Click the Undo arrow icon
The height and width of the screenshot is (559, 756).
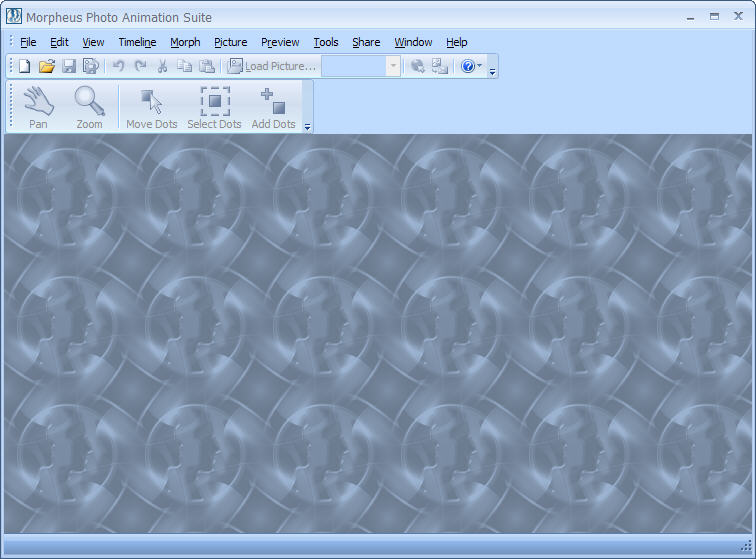click(x=118, y=66)
